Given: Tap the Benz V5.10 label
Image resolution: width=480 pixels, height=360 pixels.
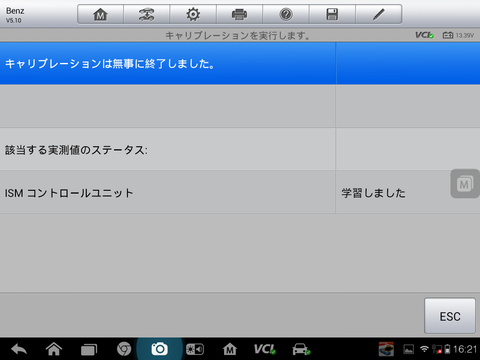Looking at the screenshot, I should [x=15, y=15].
